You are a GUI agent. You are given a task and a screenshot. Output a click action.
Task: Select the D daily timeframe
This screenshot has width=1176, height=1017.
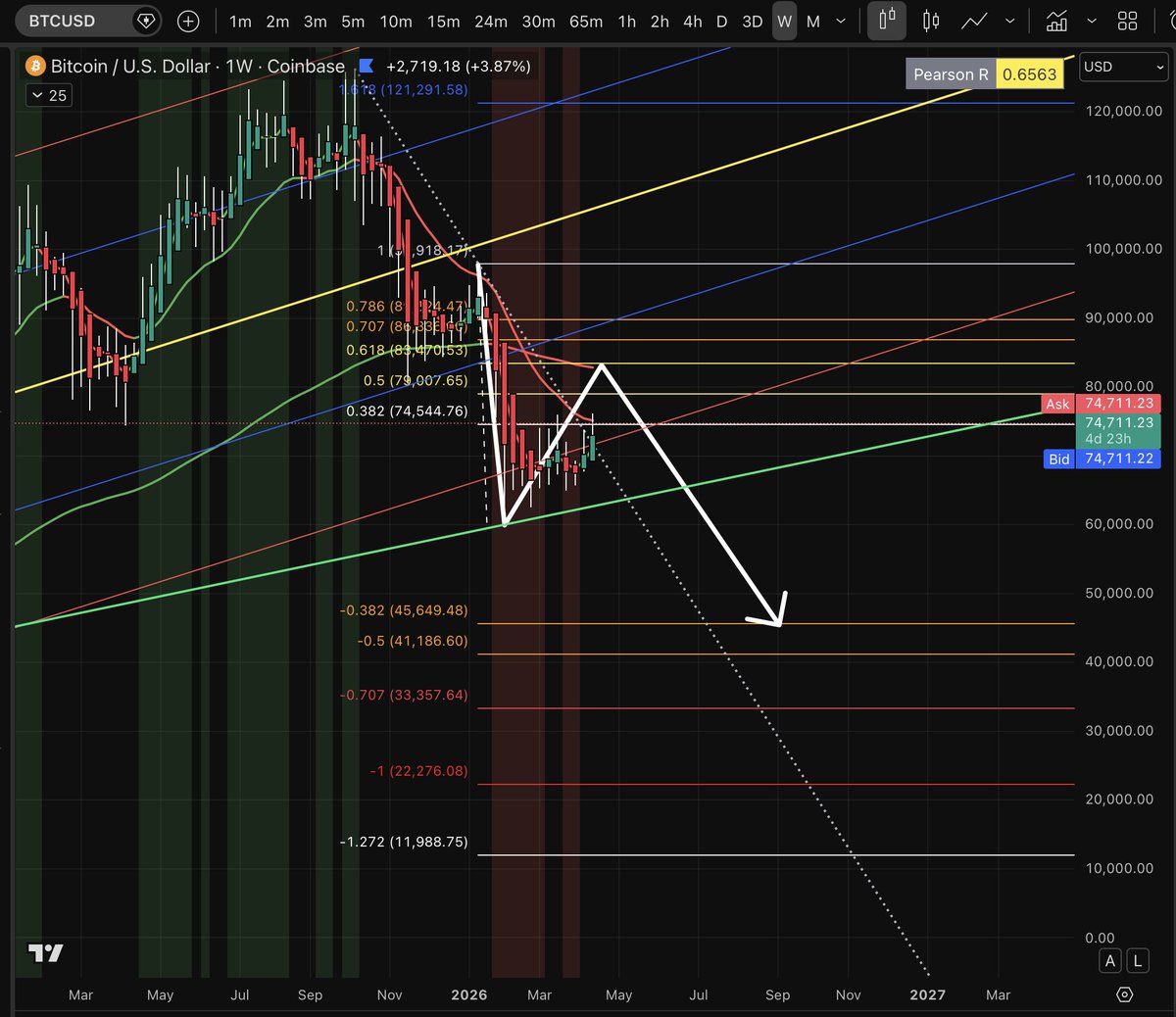pyautogui.click(x=721, y=21)
